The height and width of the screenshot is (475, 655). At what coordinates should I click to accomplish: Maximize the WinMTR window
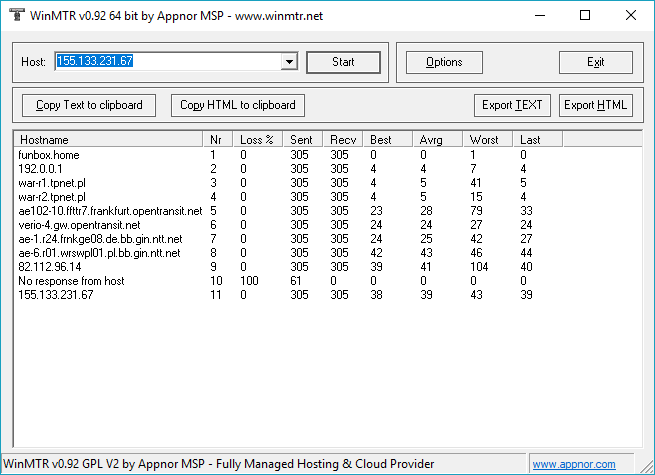point(585,15)
